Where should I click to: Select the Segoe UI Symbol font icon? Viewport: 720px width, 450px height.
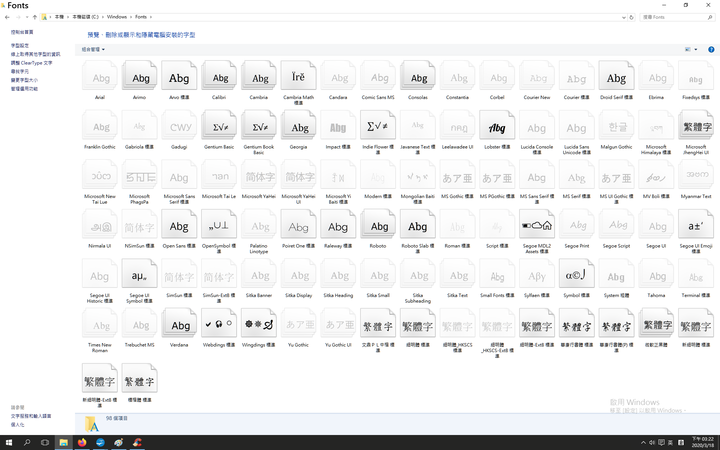pyautogui.click(x=140, y=274)
